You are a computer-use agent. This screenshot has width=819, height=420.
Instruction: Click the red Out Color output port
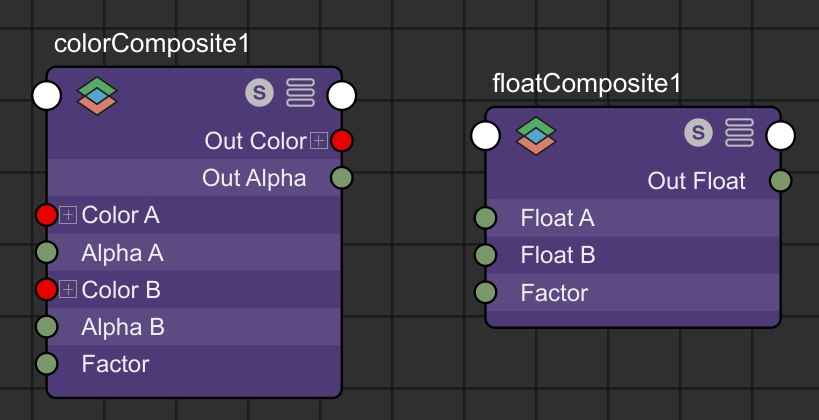click(342, 141)
